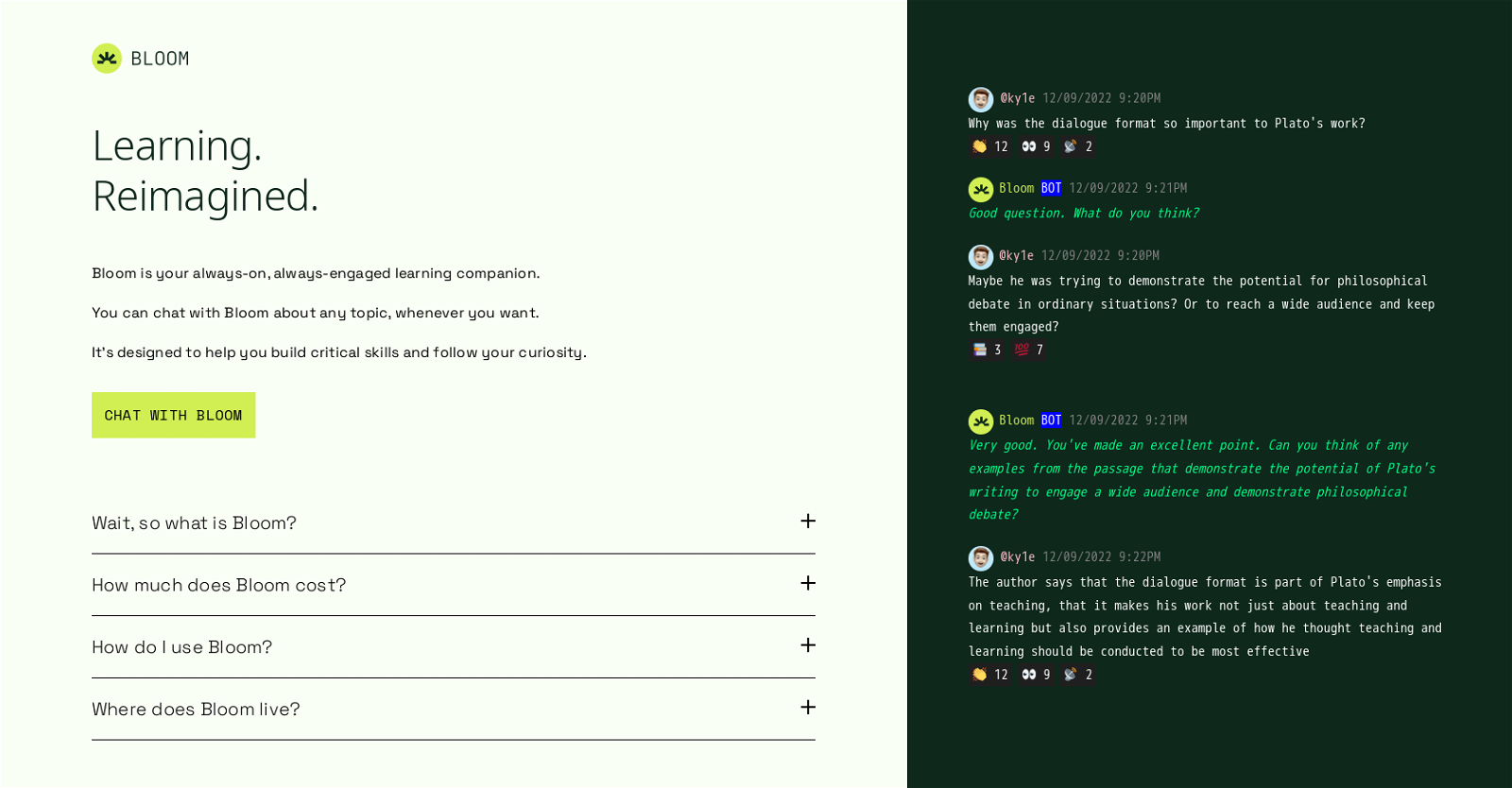Image resolution: width=1512 pixels, height=788 pixels.
Task: Open @ky1e's avatar on the first message
Action: [980, 99]
